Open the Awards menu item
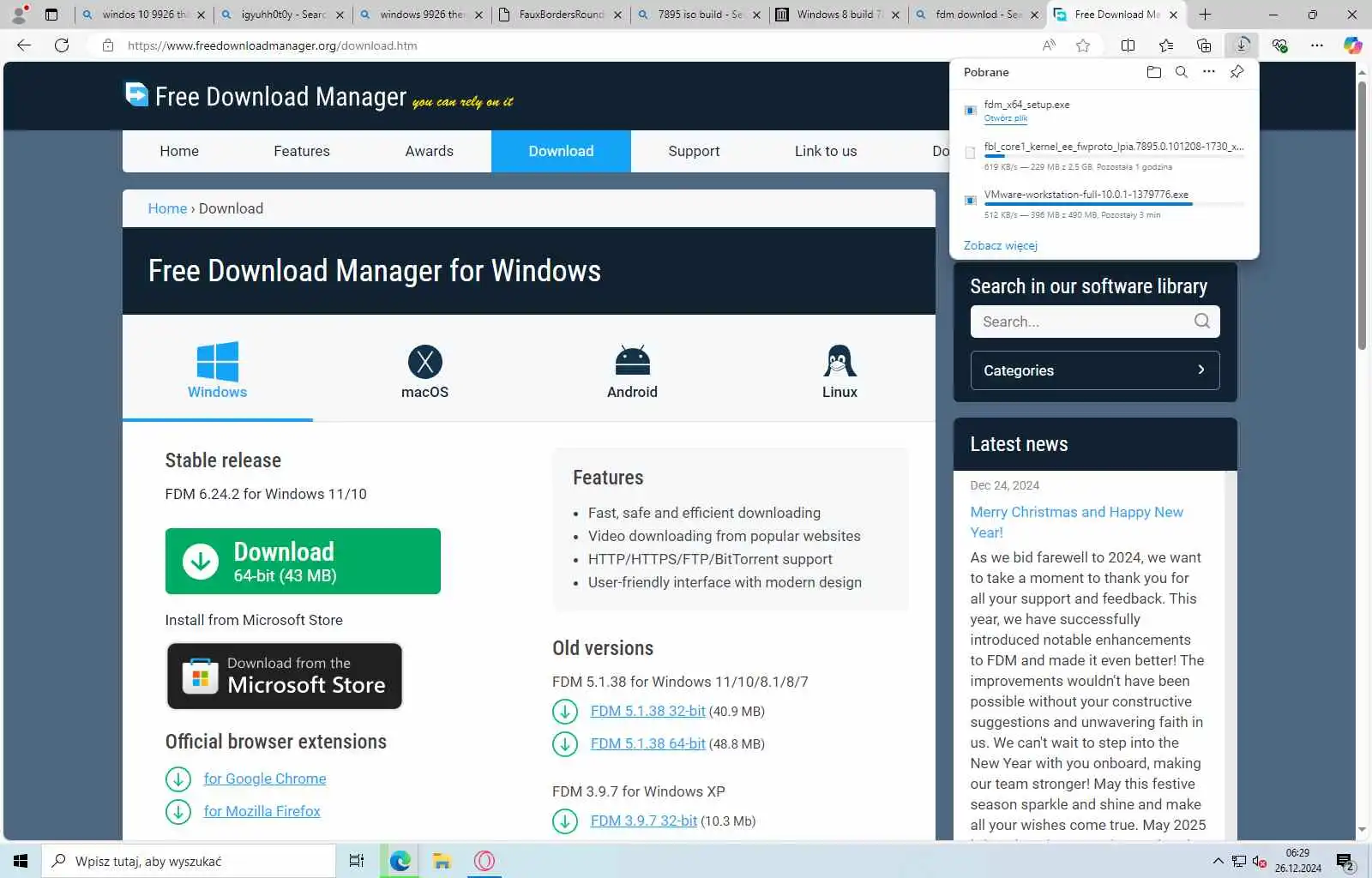The height and width of the screenshot is (878, 1372). click(429, 151)
